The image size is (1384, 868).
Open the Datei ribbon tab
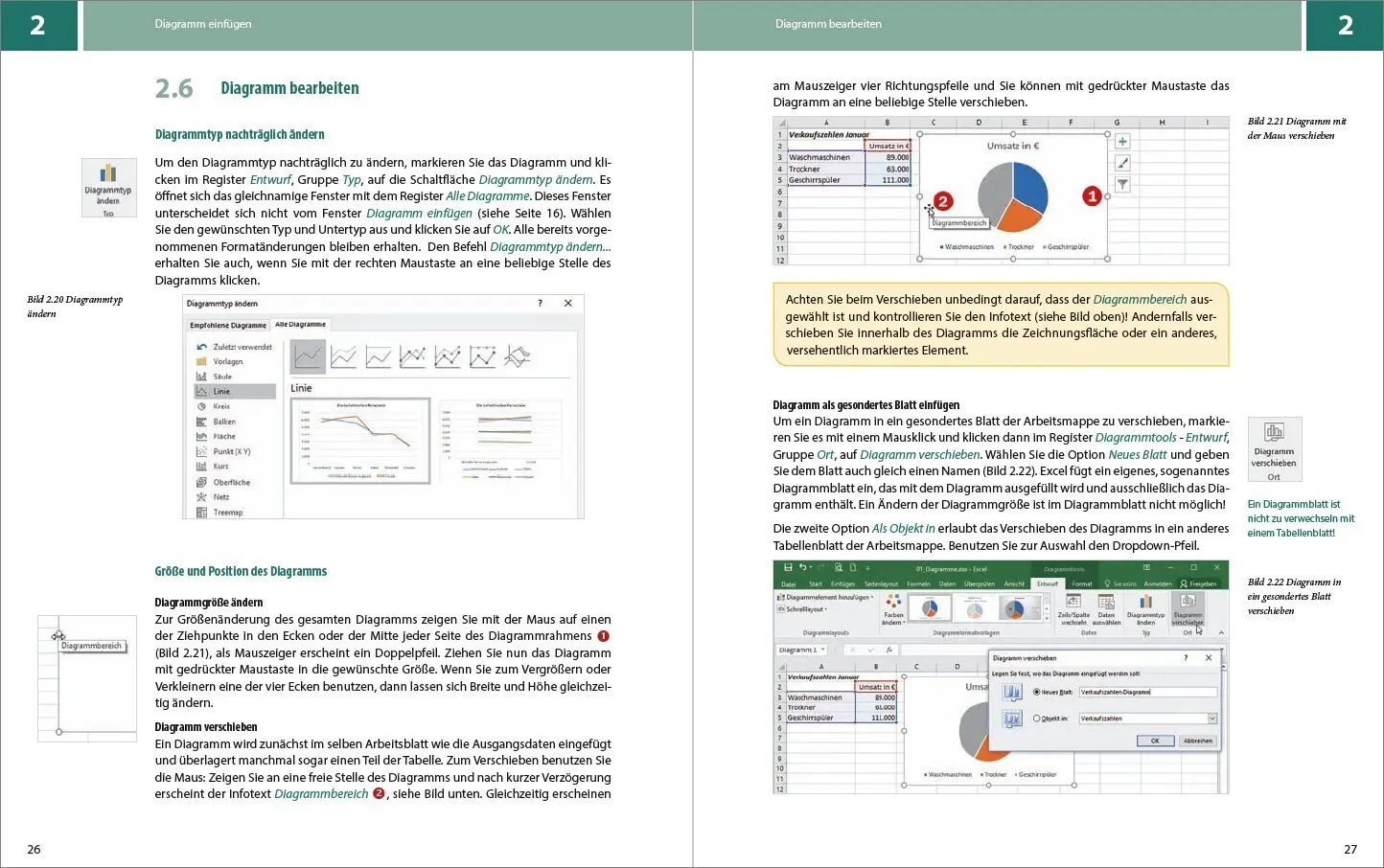click(x=789, y=583)
